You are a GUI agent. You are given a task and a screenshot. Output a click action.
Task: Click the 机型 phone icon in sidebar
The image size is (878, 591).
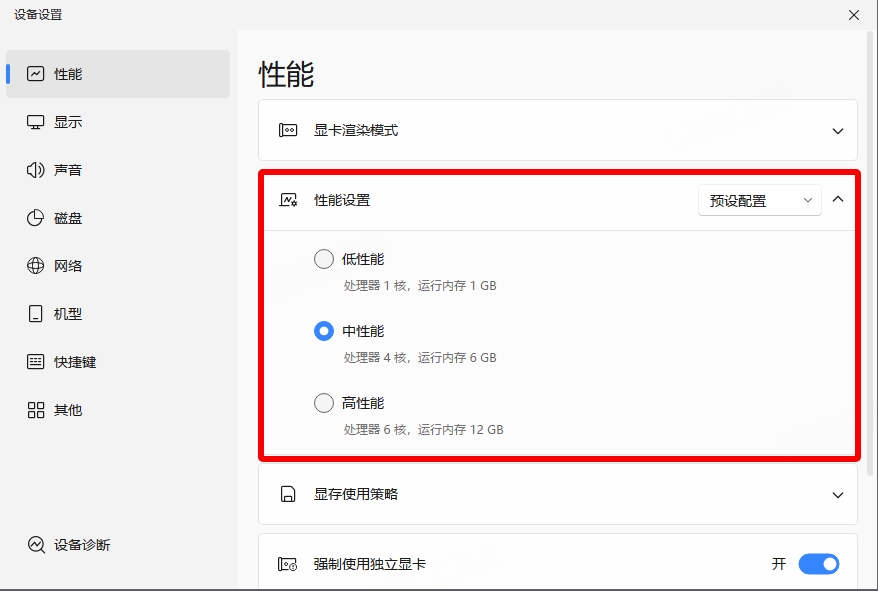click(x=36, y=314)
